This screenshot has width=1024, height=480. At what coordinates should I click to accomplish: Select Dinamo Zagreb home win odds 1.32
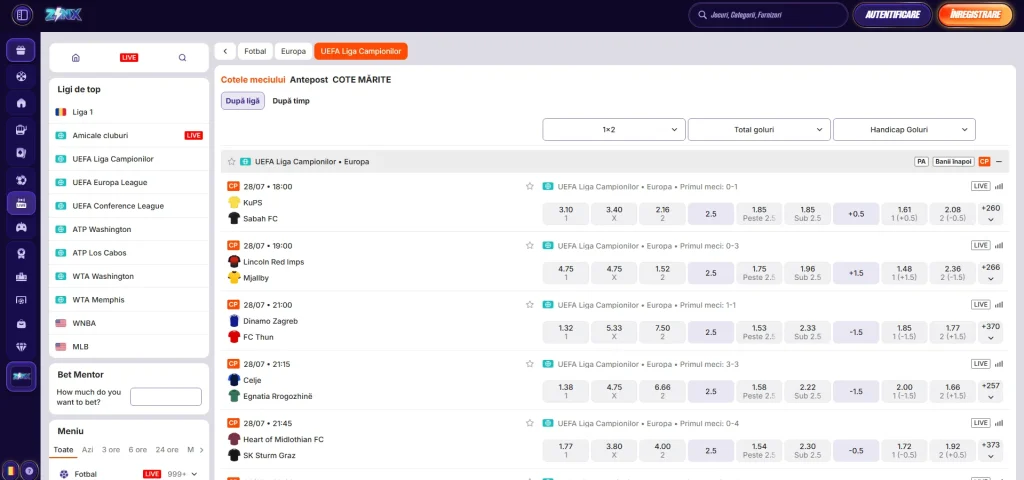566,332
